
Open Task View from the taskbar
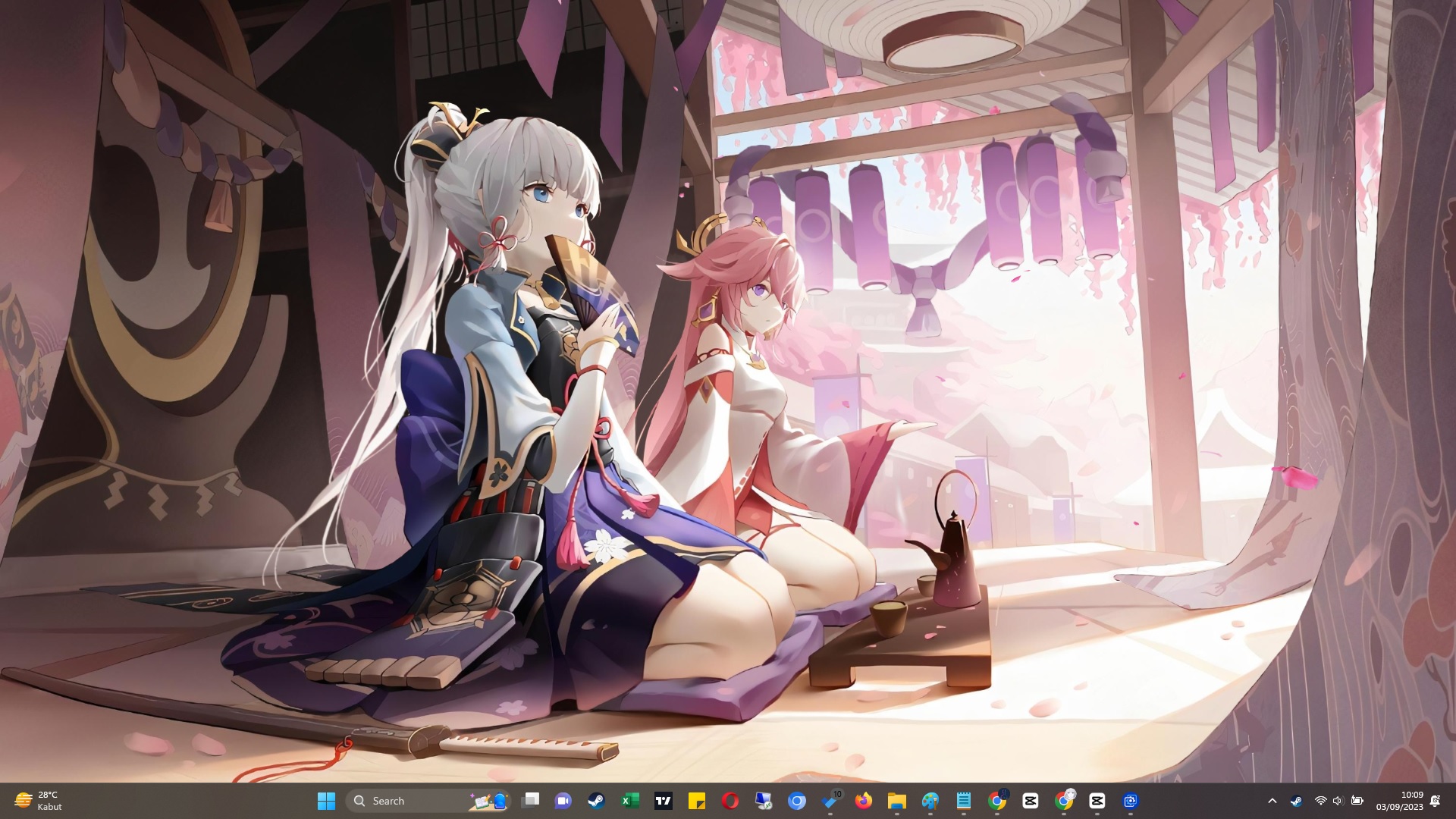(x=531, y=801)
